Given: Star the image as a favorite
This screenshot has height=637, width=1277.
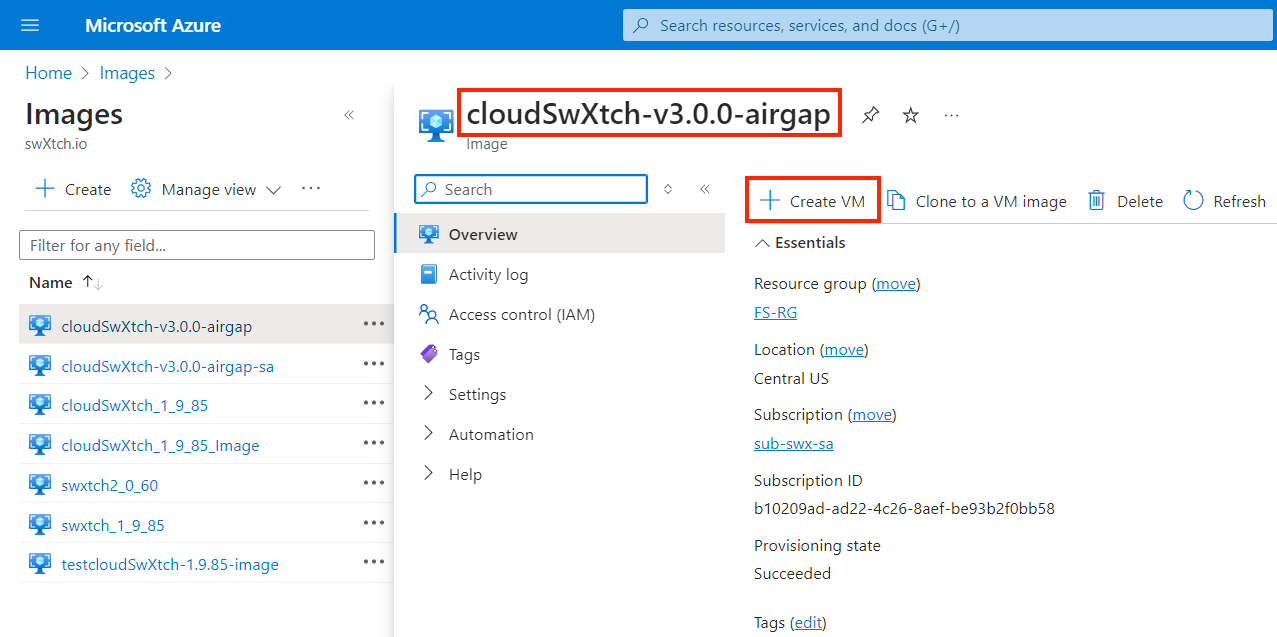Looking at the screenshot, I should tap(910, 115).
